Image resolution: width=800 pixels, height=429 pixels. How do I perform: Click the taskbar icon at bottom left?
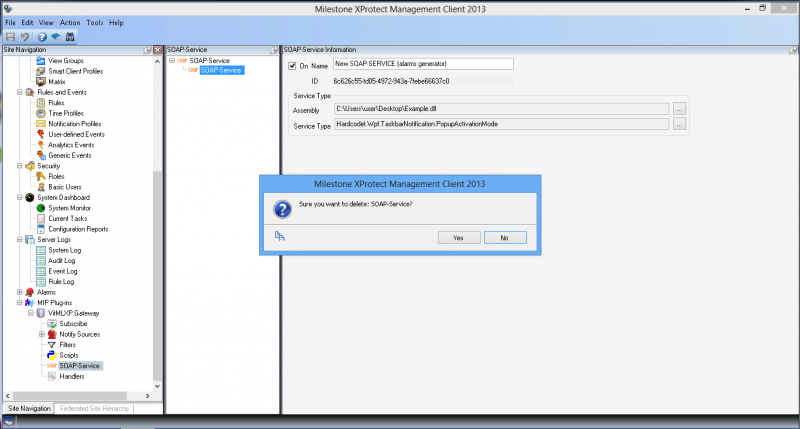coord(9,422)
